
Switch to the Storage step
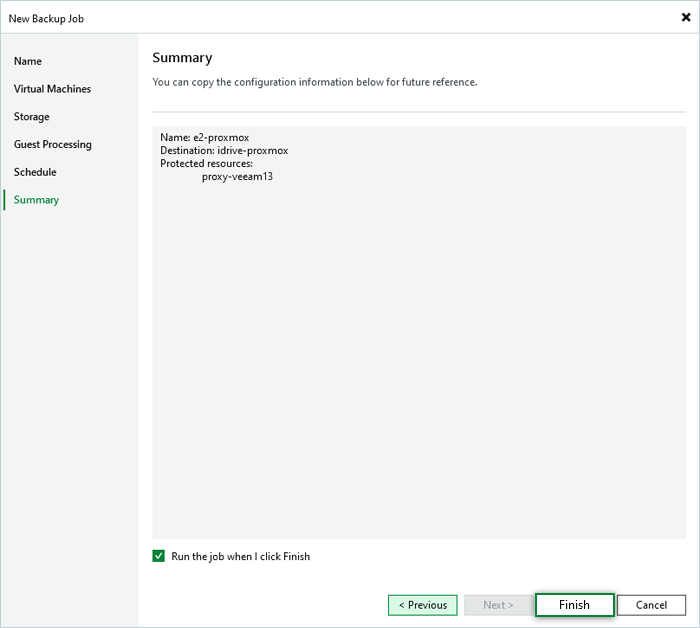32,117
